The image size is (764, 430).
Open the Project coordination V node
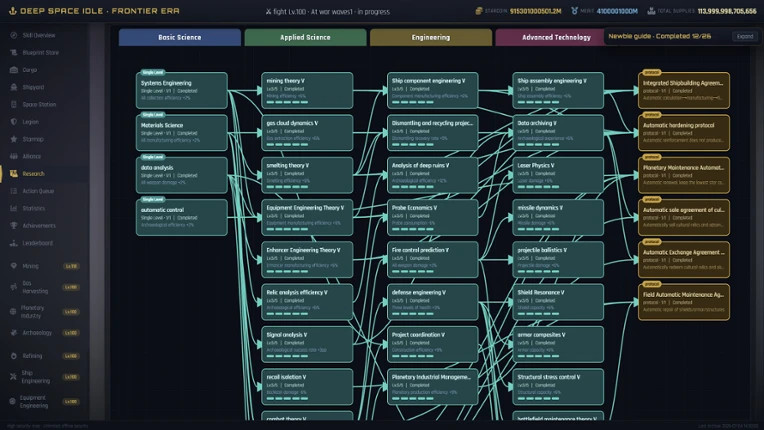(433, 344)
